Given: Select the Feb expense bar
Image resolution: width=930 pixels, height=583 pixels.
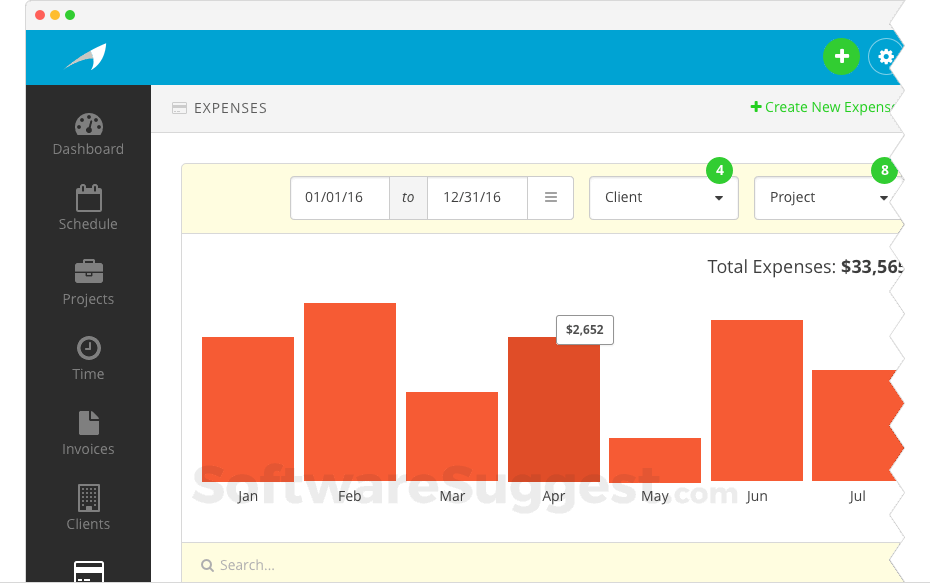Looking at the screenshot, I should pos(350,392).
